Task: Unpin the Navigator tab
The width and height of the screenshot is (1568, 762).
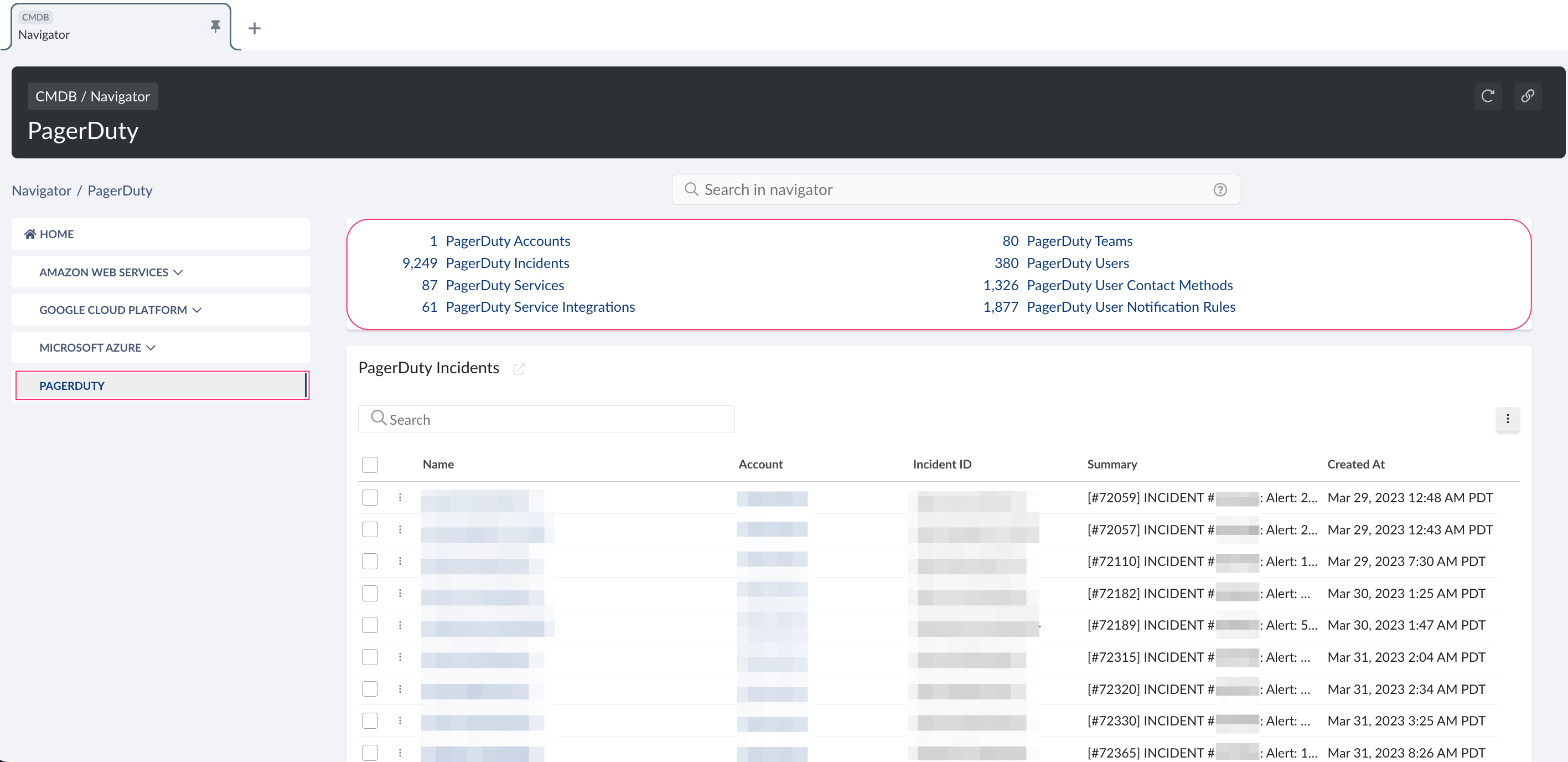Action: [x=215, y=26]
